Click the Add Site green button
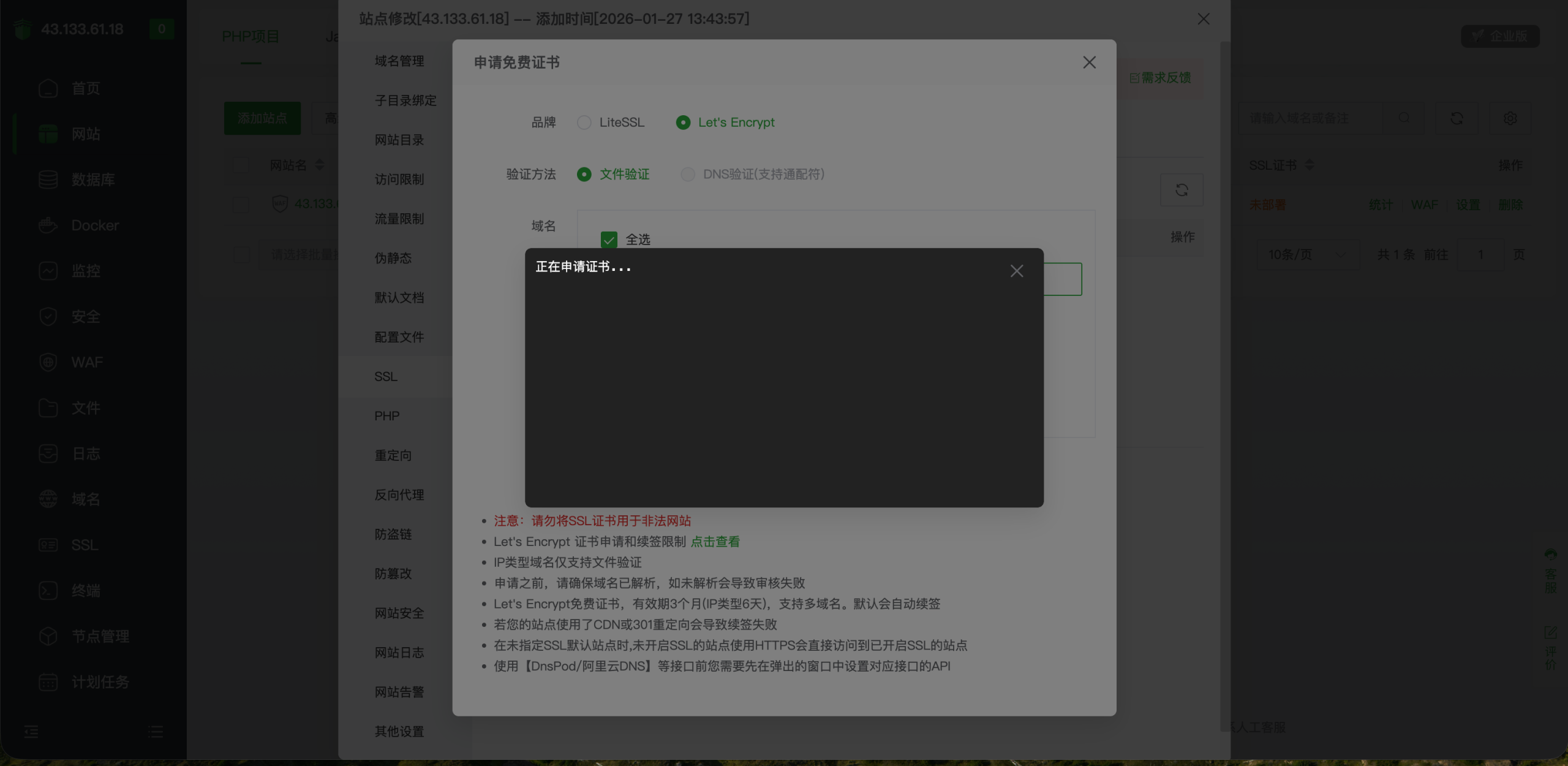Image resolution: width=1568 pixels, height=766 pixels. 262,118
